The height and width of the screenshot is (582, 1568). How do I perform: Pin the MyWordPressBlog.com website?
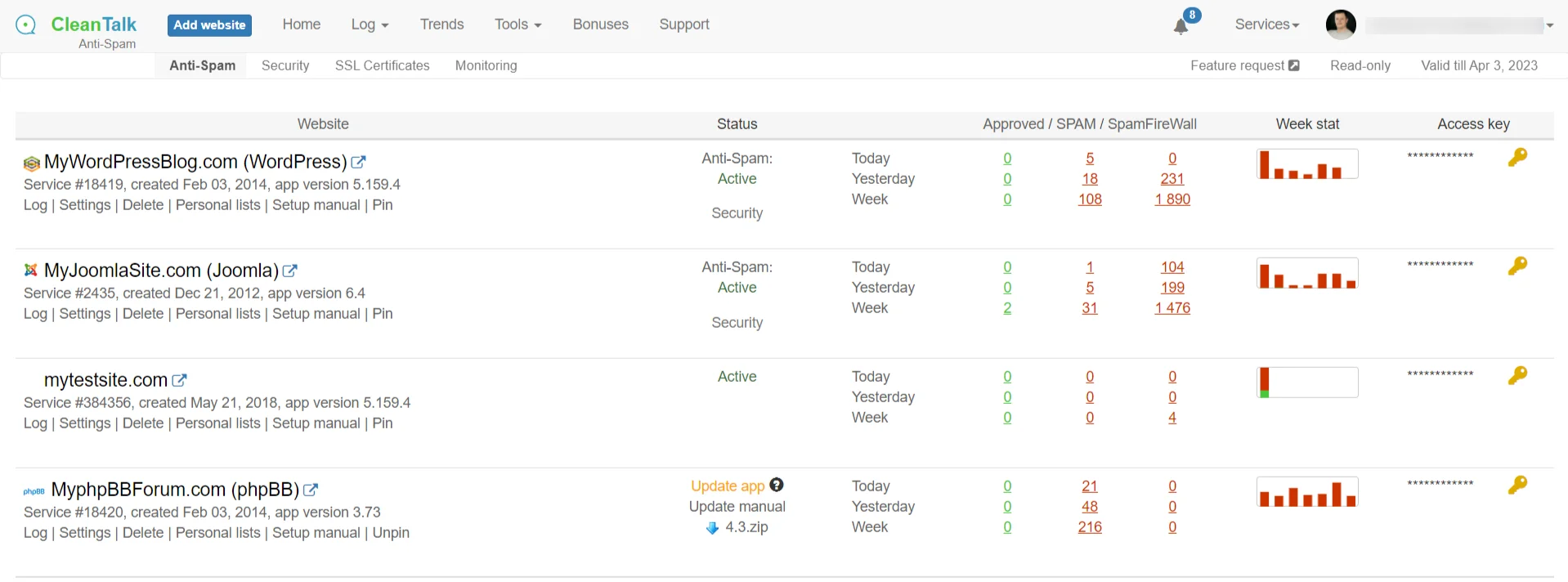(383, 205)
